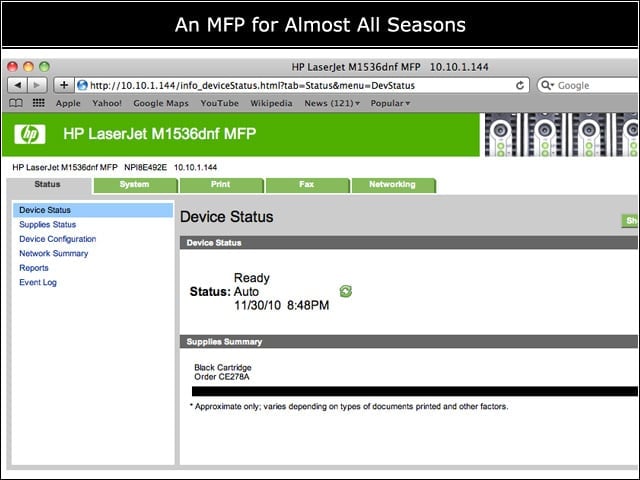Open the Yahoo! bookmark
Viewport: 640px width, 480px height.
pos(107,103)
